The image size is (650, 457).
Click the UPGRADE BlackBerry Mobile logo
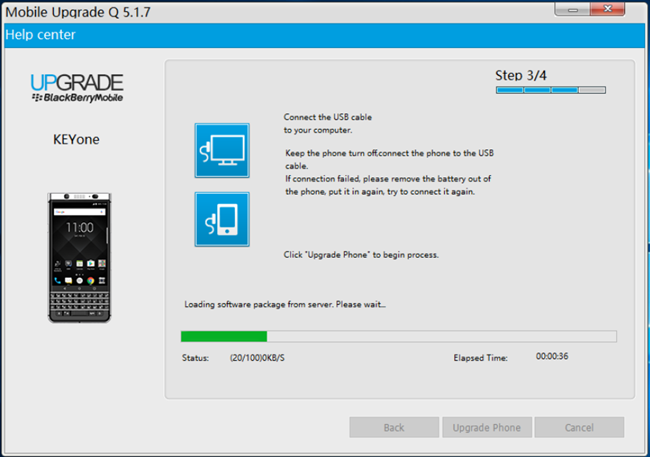(x=77, y=88)
